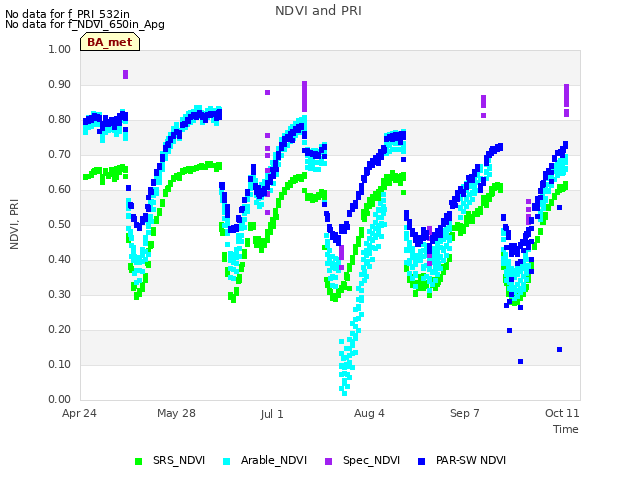This screenshot has height=480, width=640.
Task: Click the Aug 4 x-axis tick label
Action: (x=369, y=413)
